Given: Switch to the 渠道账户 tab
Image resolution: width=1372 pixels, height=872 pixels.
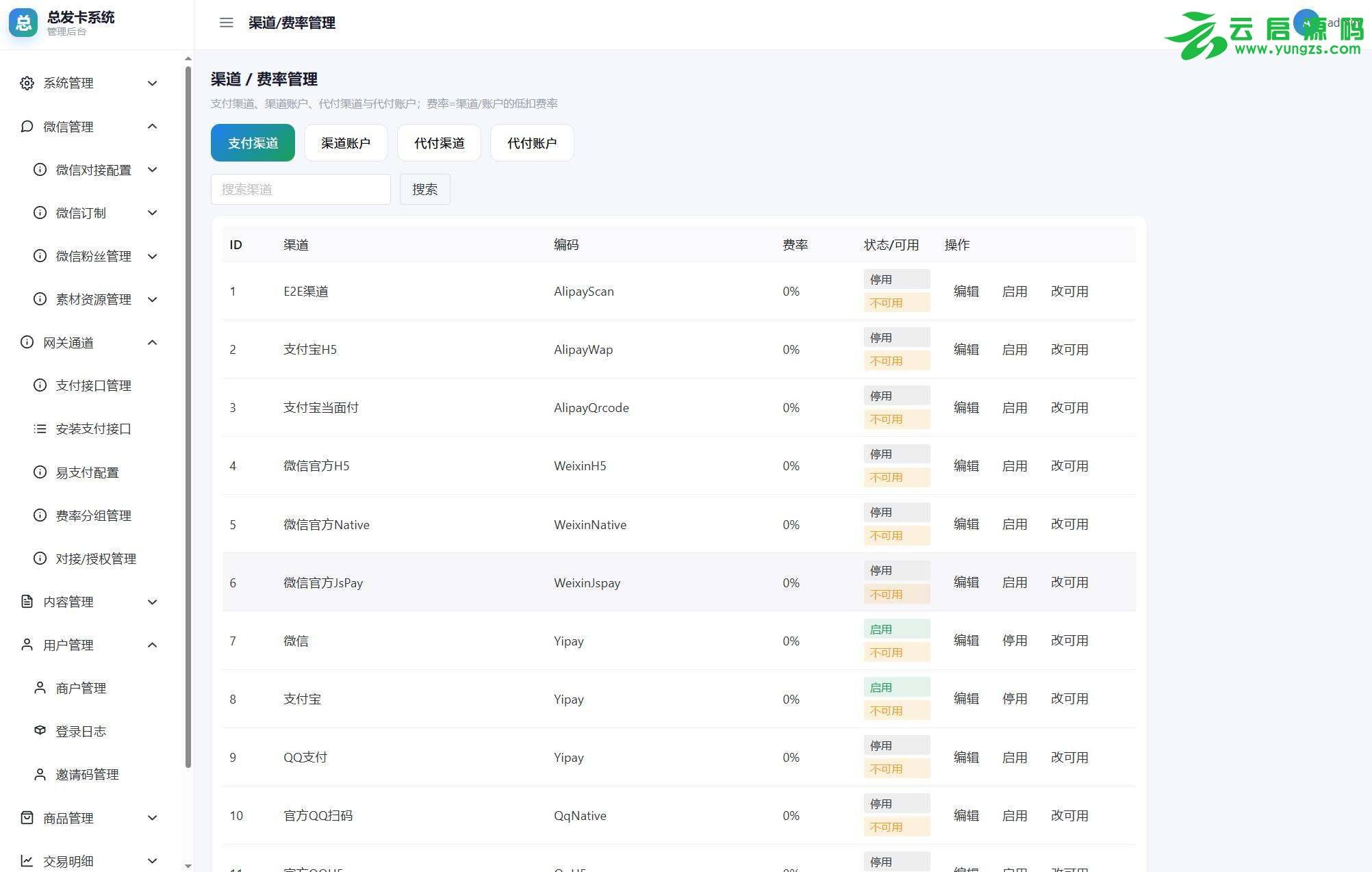Looking at the screenshot, I should 346,143.
